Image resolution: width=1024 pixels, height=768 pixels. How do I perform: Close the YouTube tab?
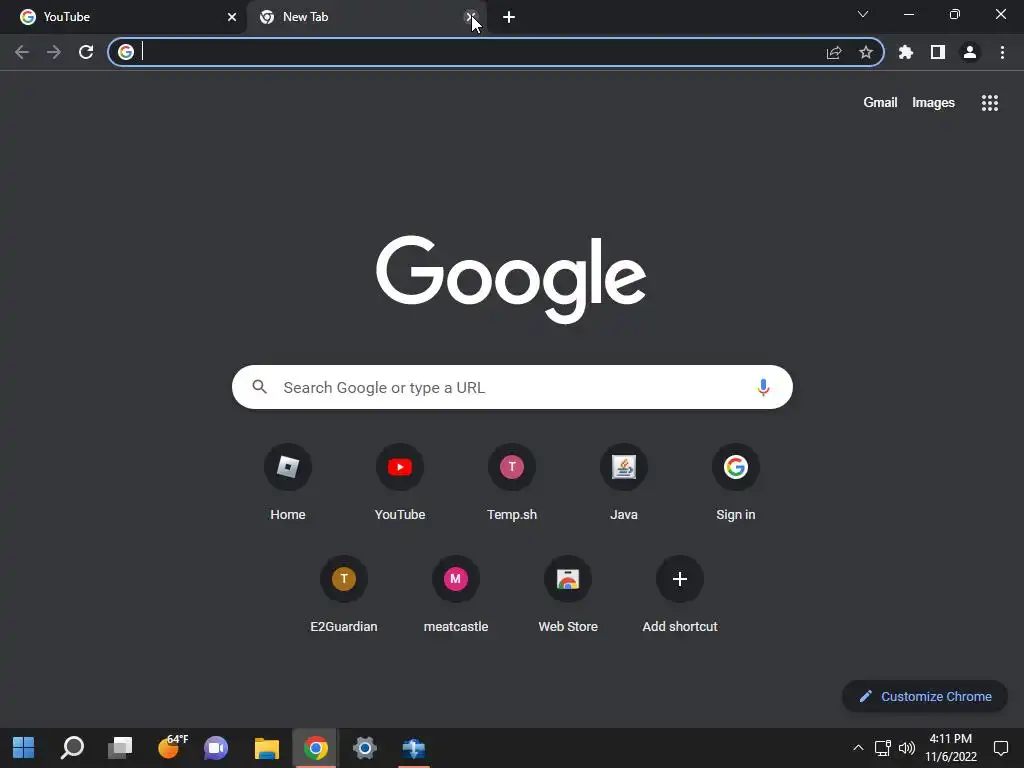point(232,17)
